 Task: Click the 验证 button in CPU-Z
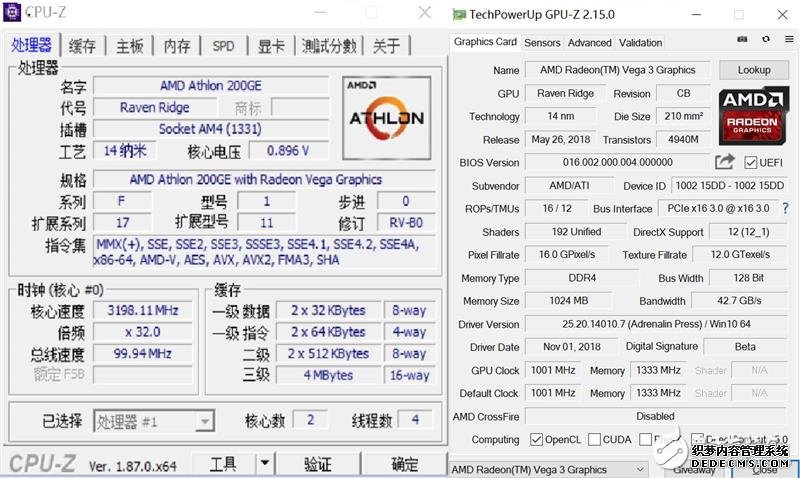pyautogui.click(x=318, y=464)
